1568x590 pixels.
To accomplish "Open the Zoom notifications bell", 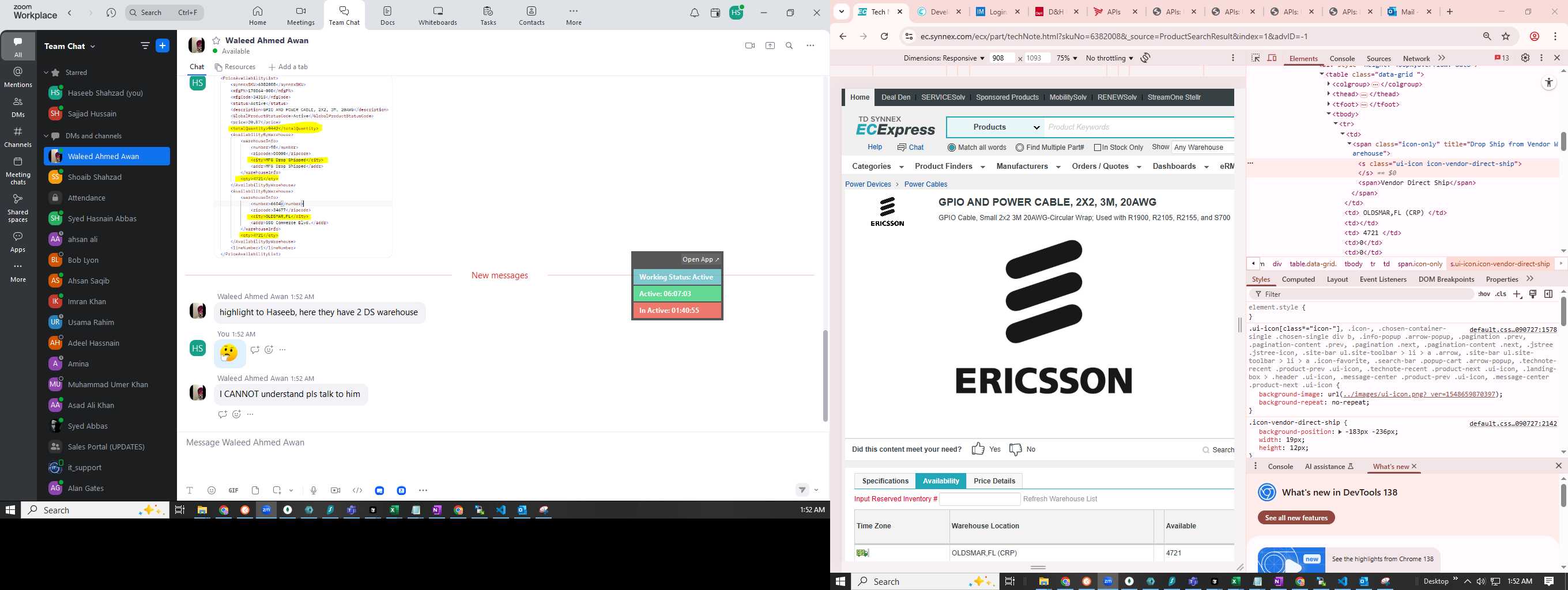I will tap(695, 13).
